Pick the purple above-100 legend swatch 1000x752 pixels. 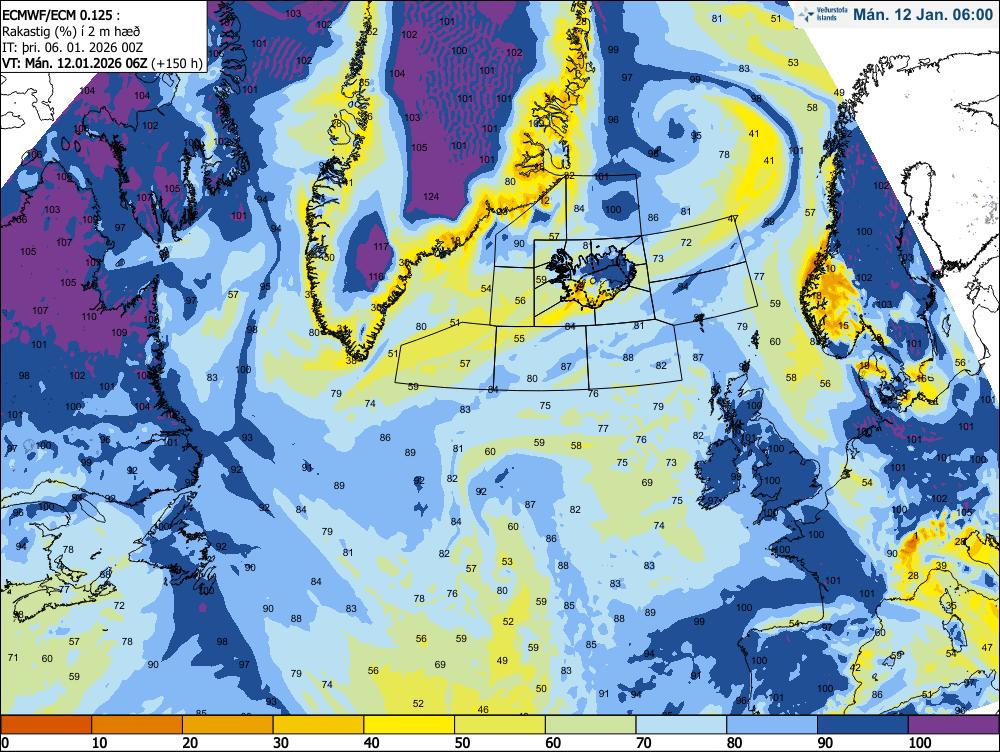[953, 725]
